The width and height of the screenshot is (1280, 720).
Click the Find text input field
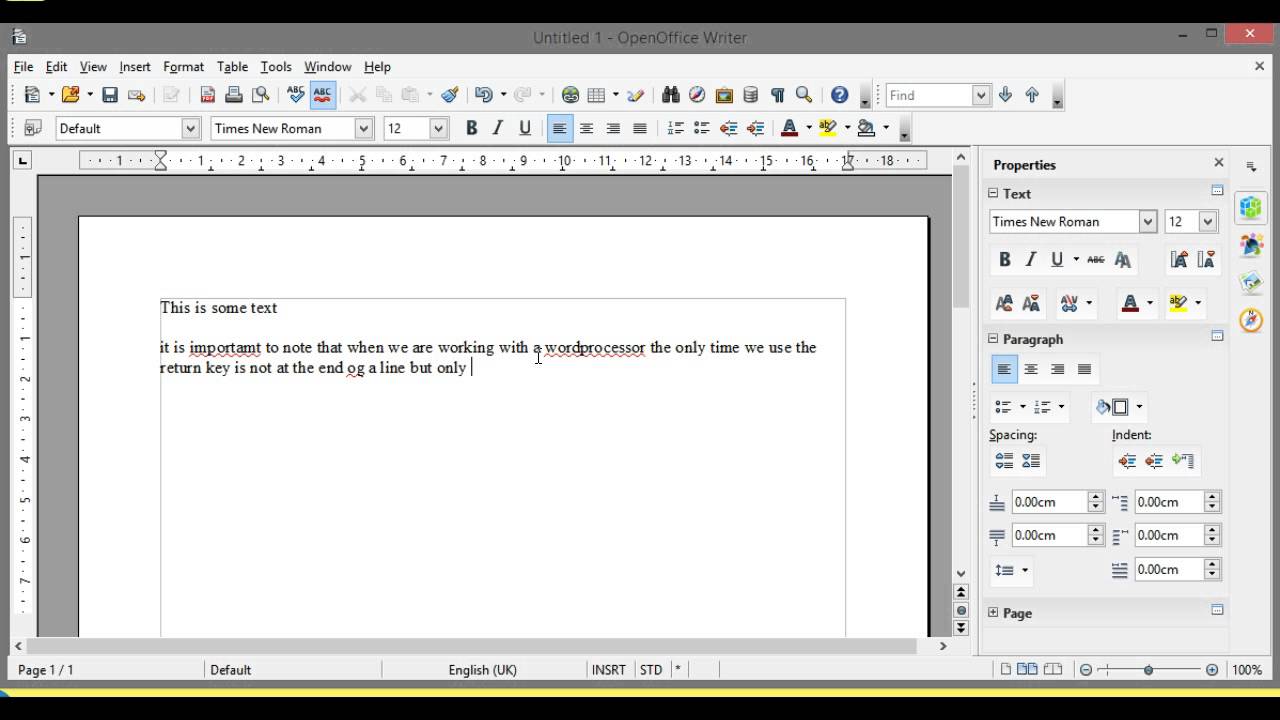(x=930, y=95)
